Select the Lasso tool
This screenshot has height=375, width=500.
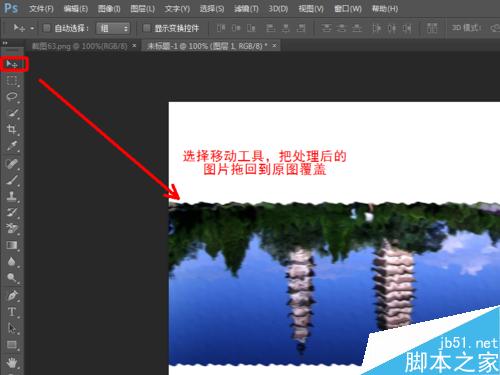coord(12,97)
